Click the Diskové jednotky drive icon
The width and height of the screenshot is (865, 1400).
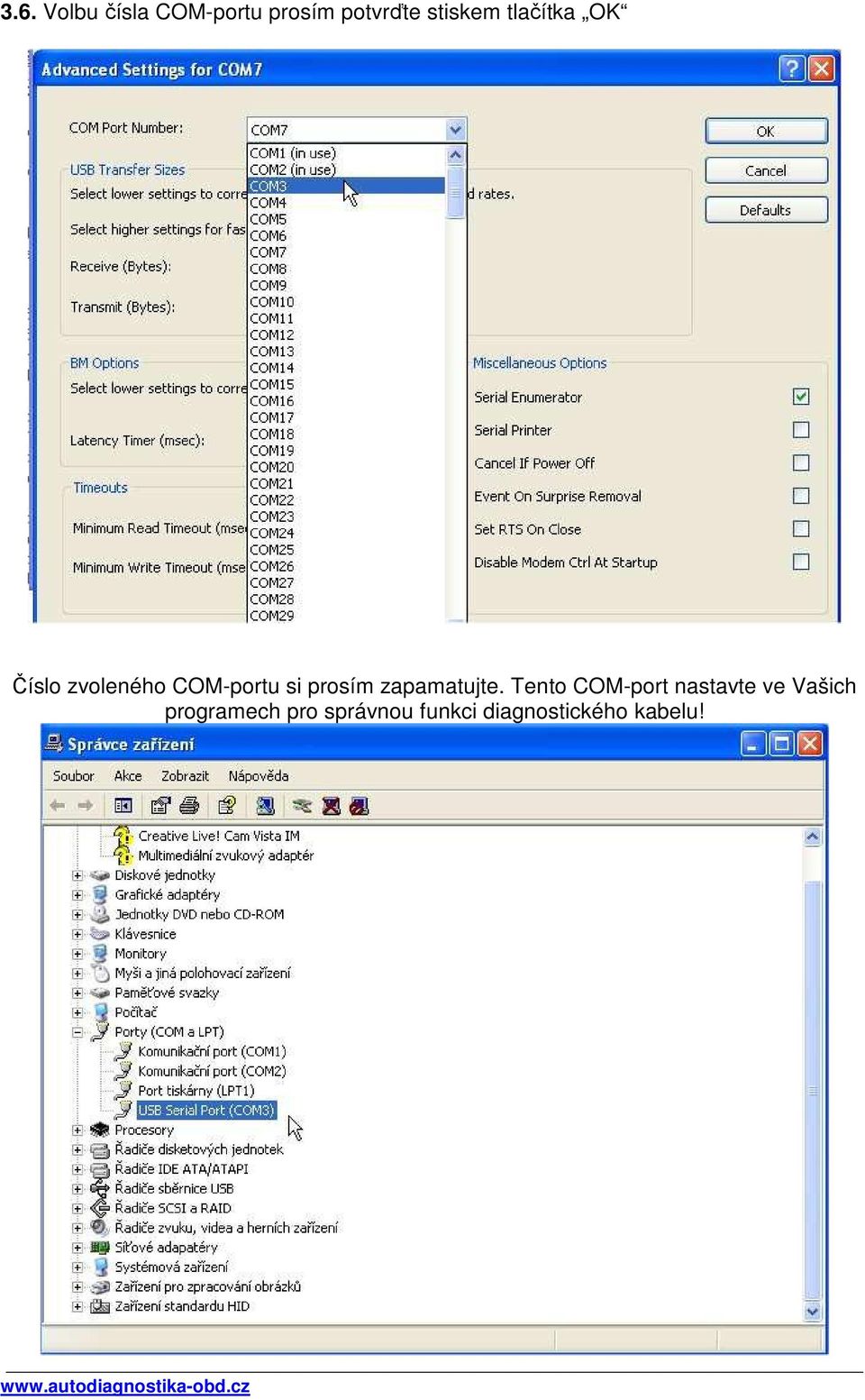pyautogui.click(x=100, y=875)
